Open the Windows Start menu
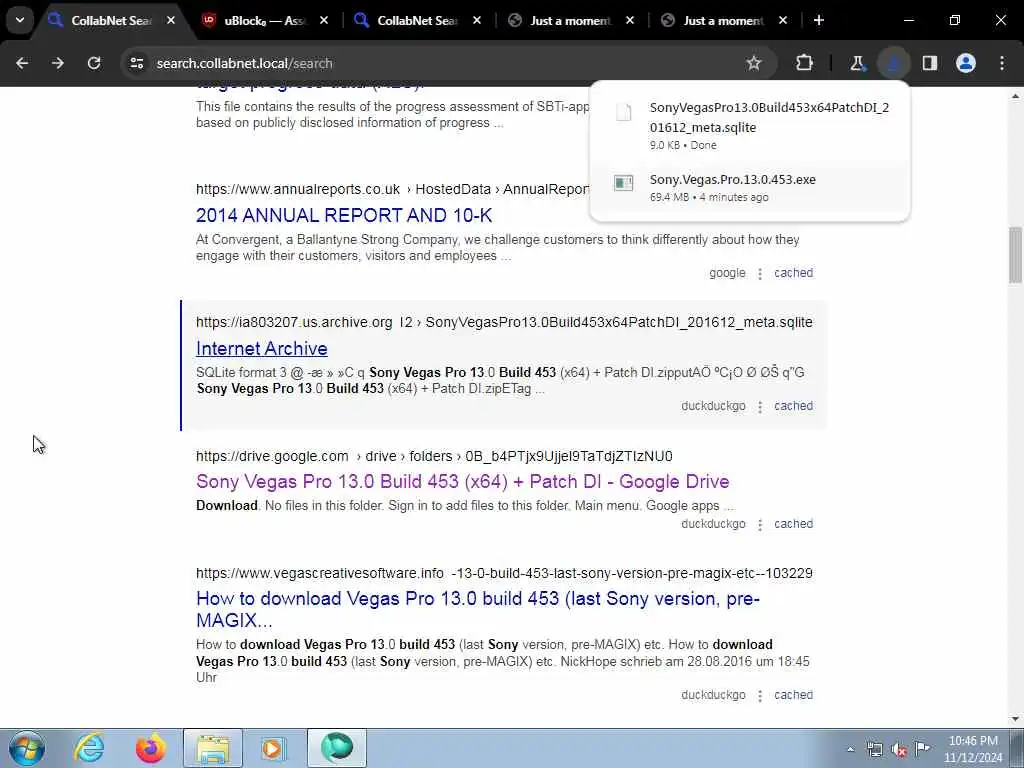1024x768 pixels. [x=27, y=748]
